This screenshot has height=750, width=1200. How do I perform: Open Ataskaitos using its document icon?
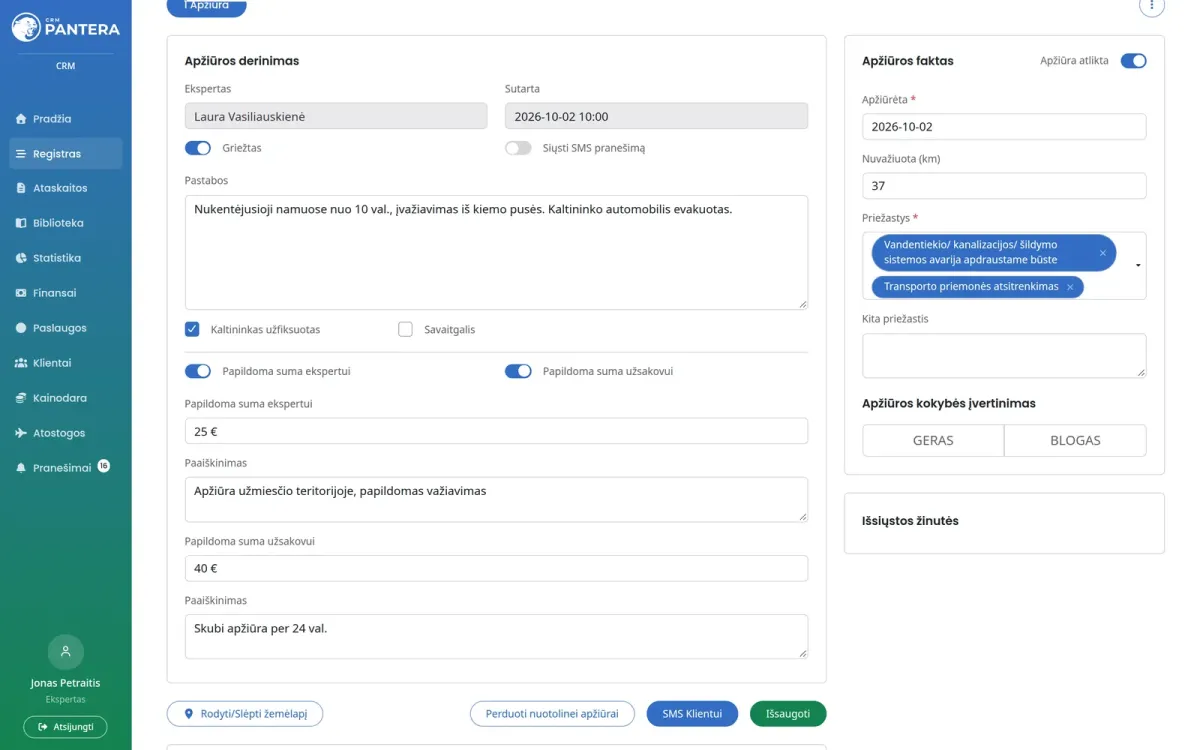pyautogui.click(x=21, y=188)
